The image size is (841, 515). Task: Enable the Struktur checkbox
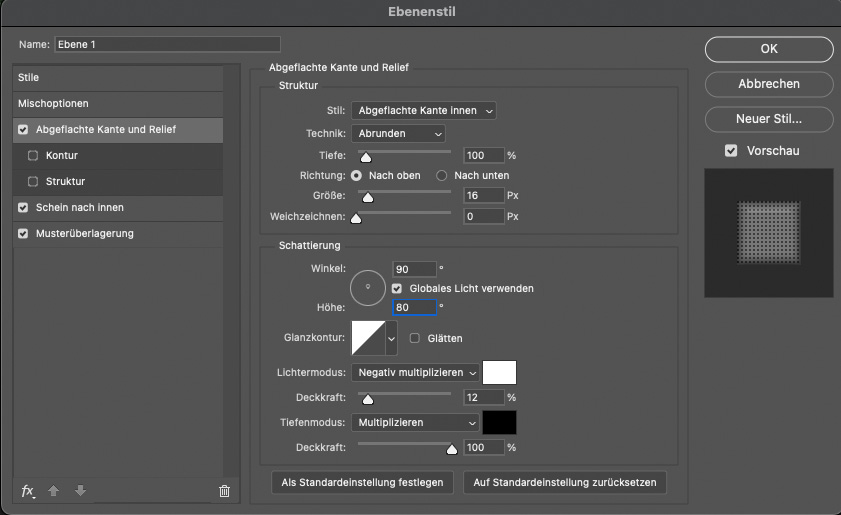(x=33, y=181)
